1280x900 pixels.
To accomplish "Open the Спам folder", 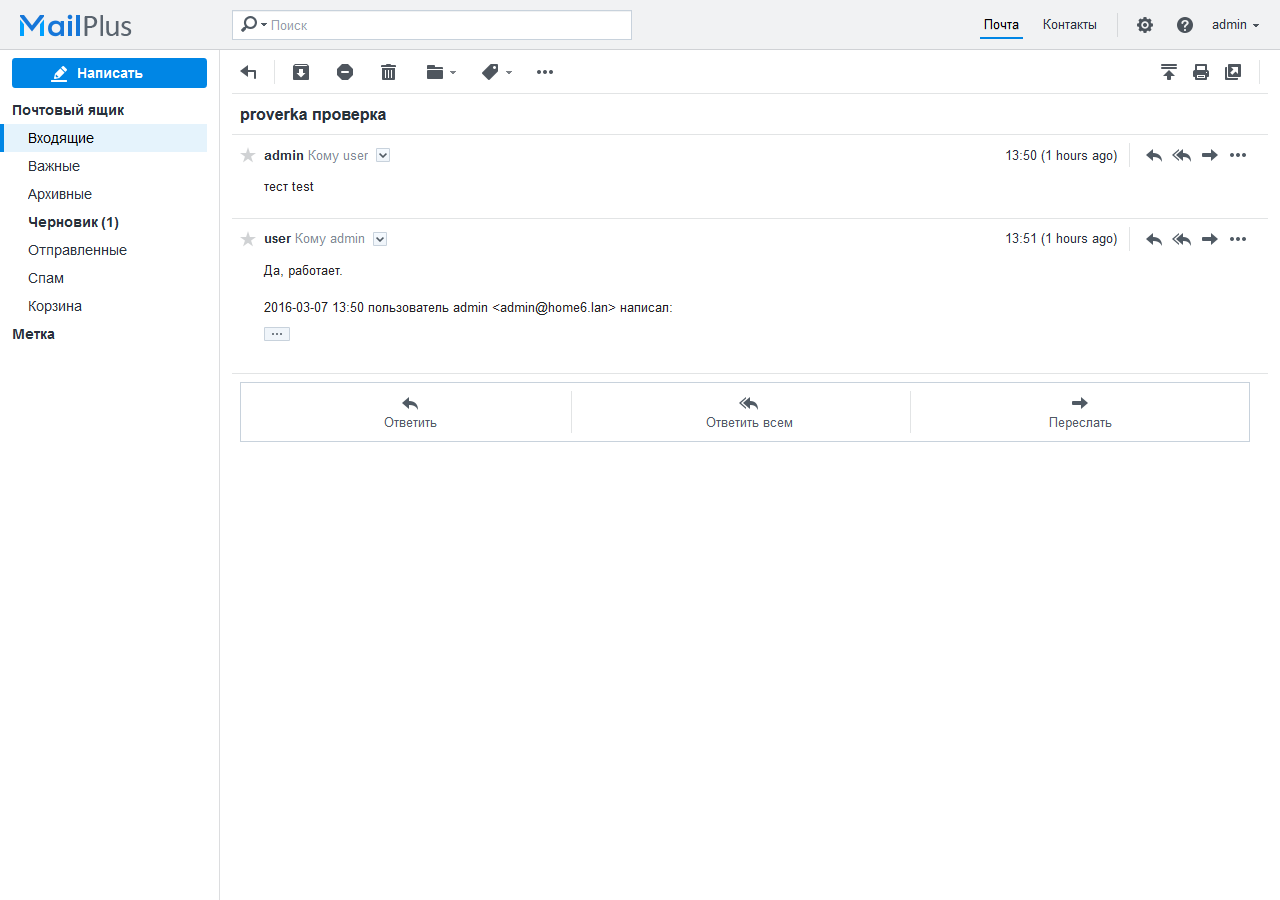I will click(x=104, y=278).
